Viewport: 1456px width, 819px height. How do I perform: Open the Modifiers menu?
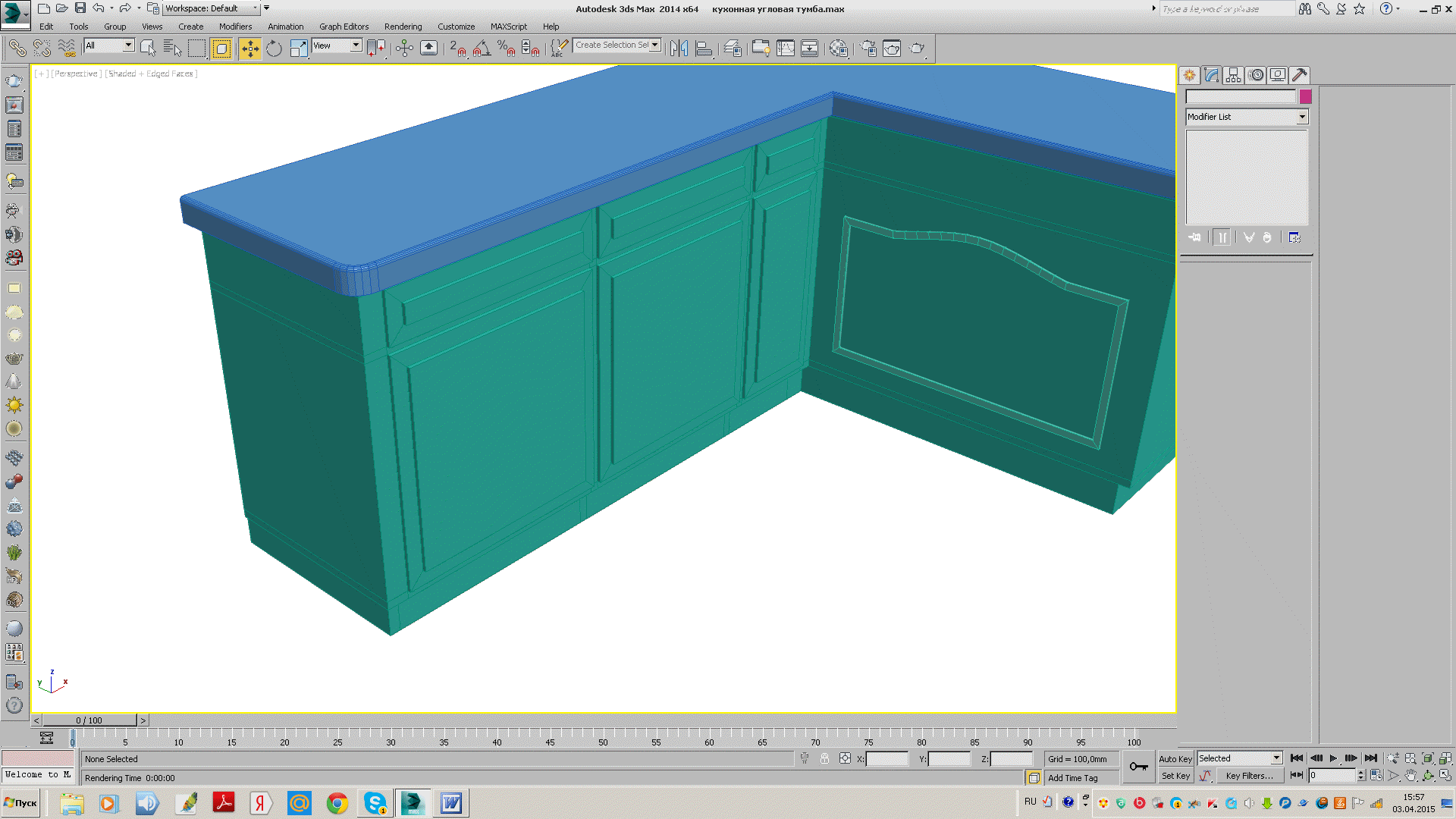(x=235, y=27)
